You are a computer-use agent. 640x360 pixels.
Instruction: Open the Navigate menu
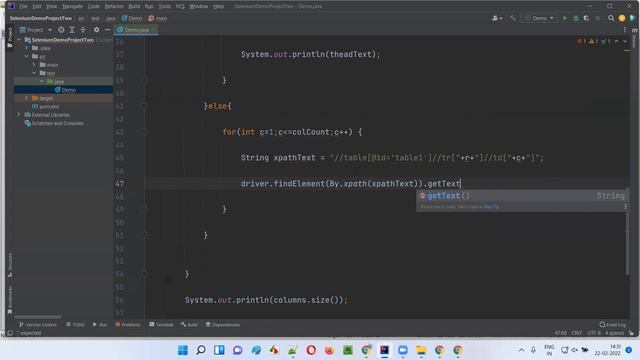72,6
